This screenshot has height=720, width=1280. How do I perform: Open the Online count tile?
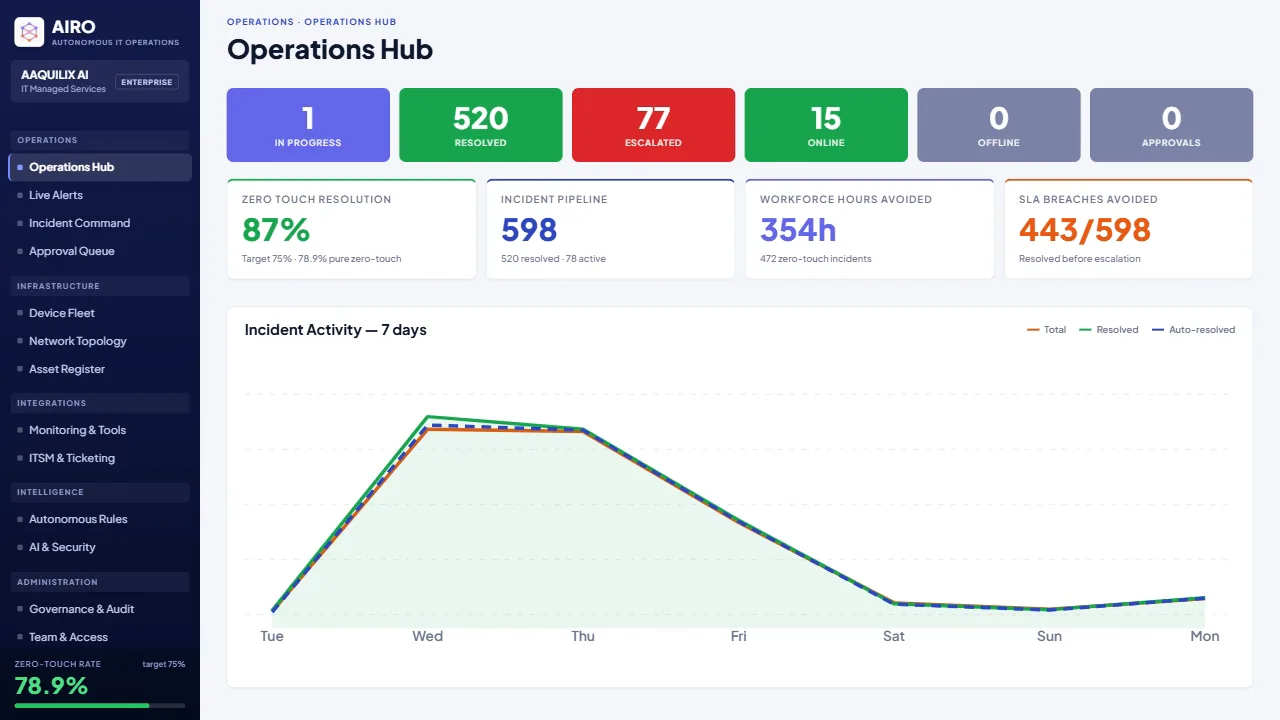point(826,125)
